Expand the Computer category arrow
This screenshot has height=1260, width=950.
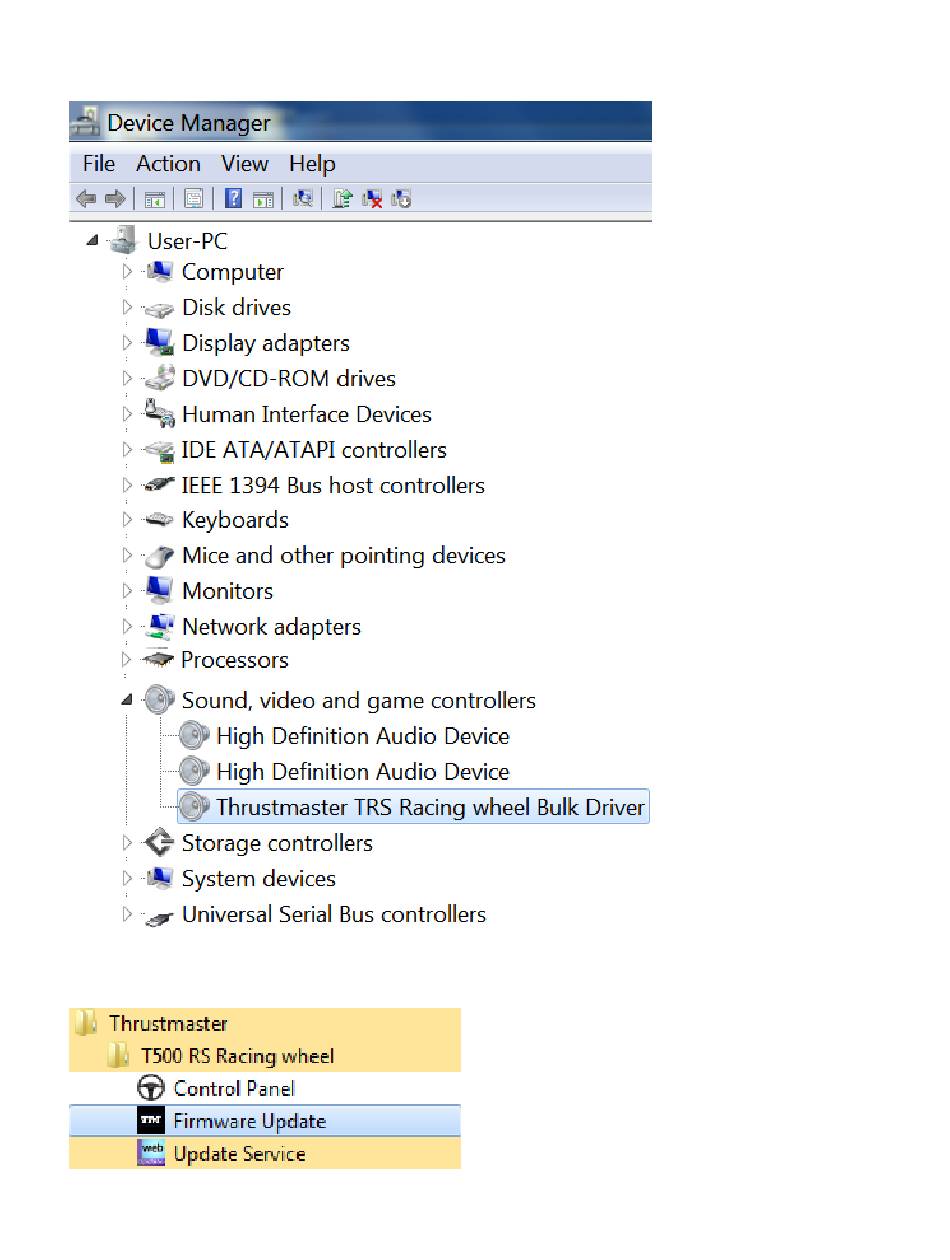127,271
